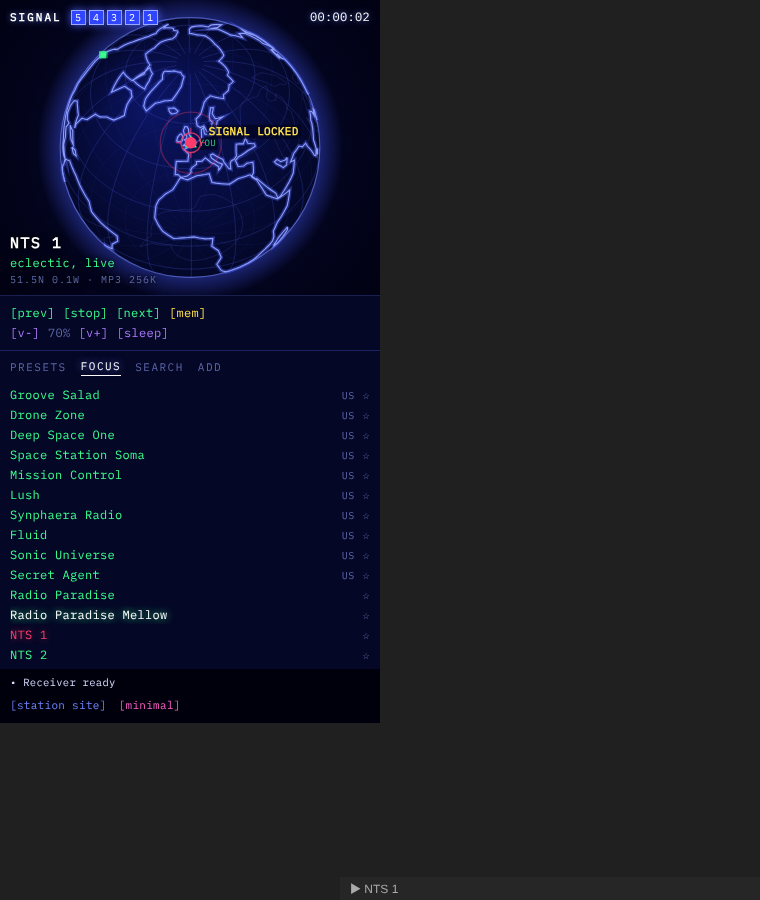
Task: Click the play triangle in NTS 1 bar
Action: (355, 889)
